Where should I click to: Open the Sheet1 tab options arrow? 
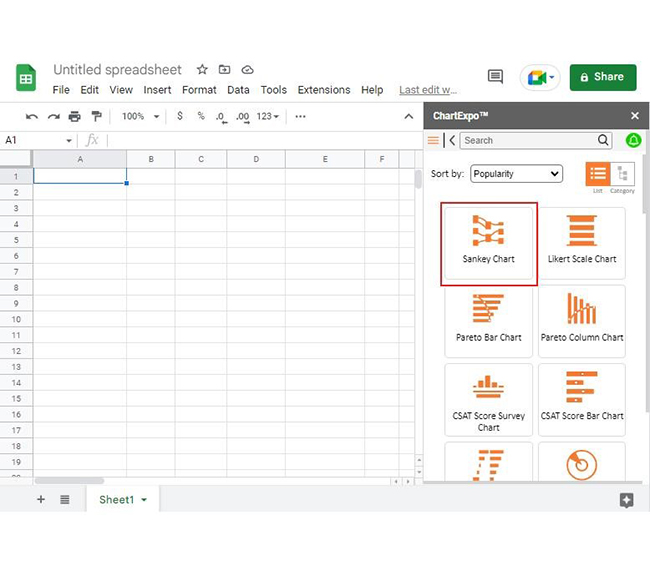pos(144,500)
